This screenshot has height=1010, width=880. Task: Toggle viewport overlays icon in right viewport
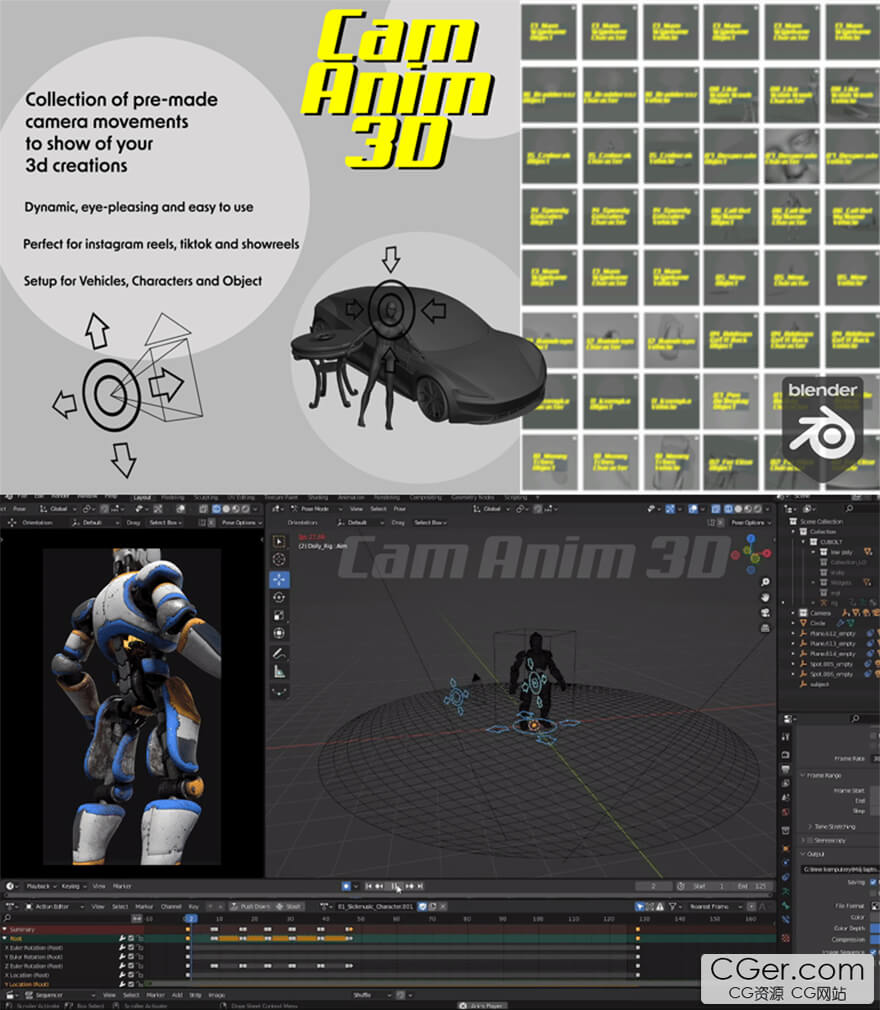[x=694, y=509]
